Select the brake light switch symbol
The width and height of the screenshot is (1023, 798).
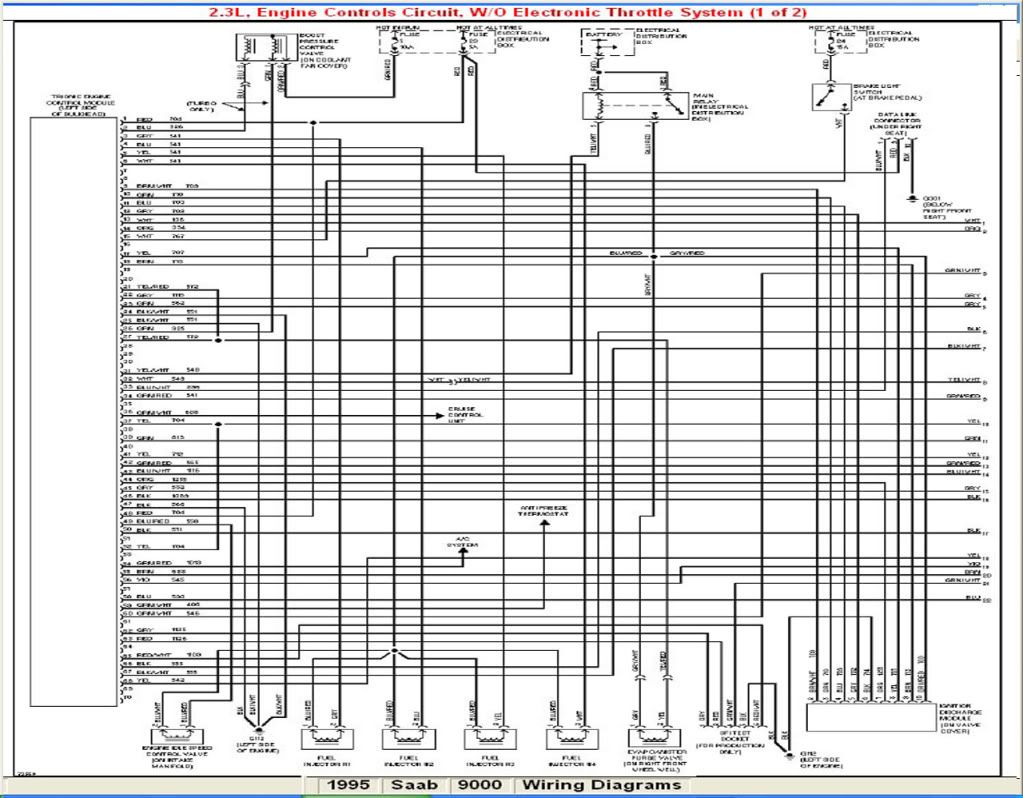(x=831, y=97)
